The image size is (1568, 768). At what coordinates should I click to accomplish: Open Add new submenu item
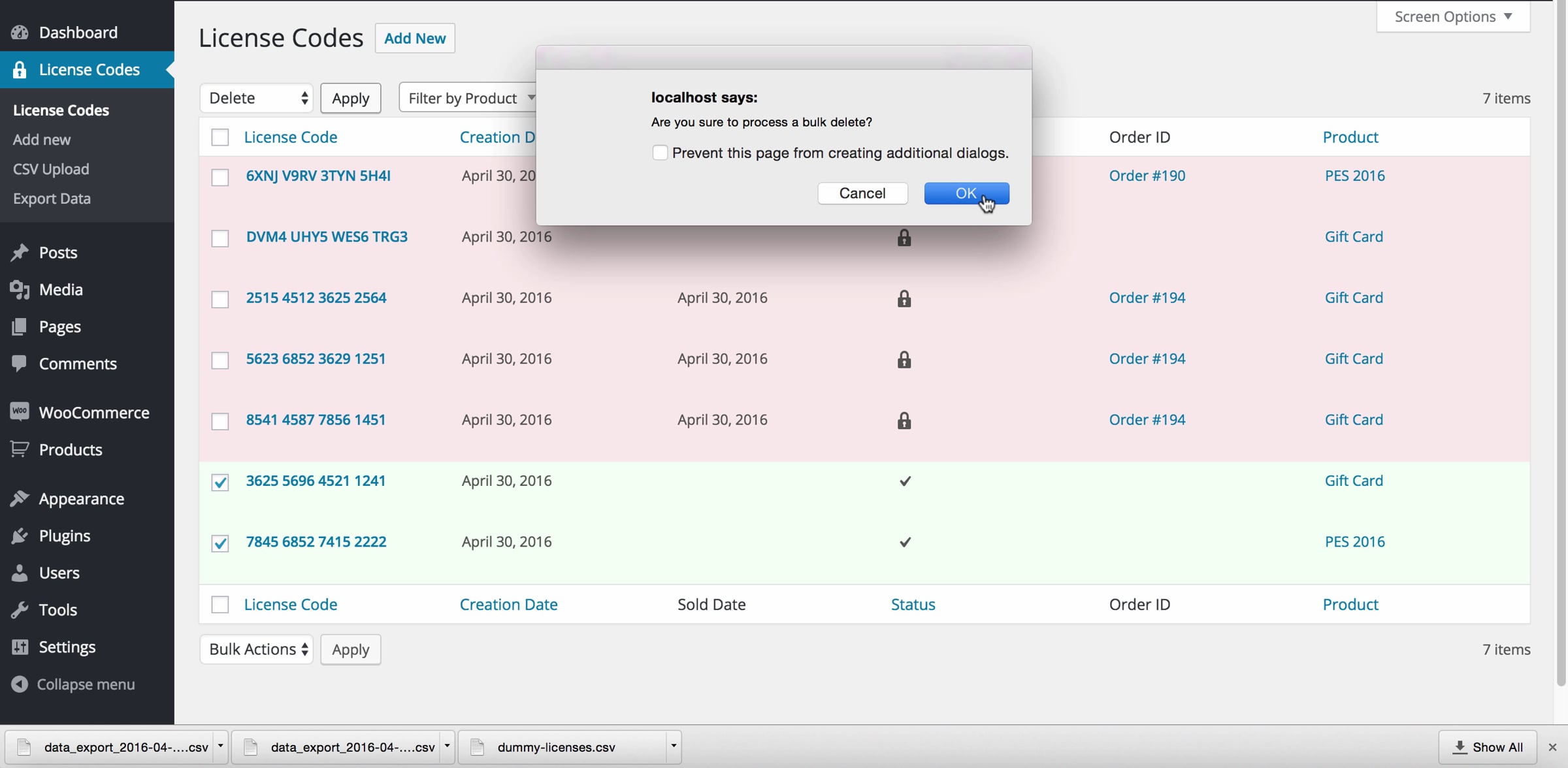coord(42,140)
